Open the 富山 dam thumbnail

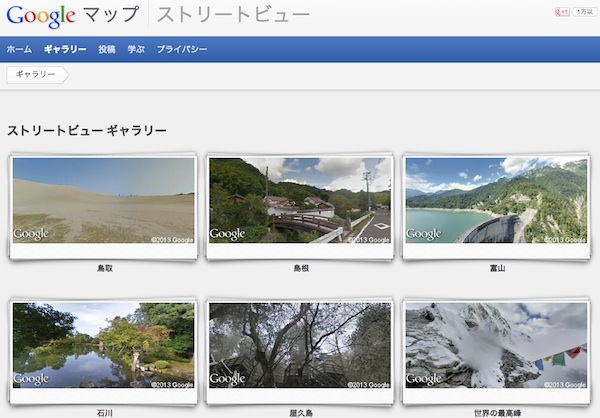496,201
